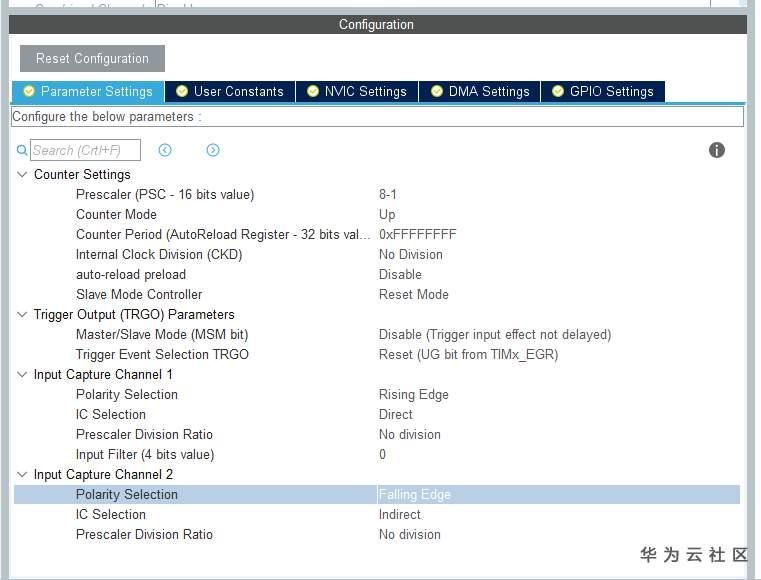This screenshot has height=580, width=761.
Task: Select Master/Slave Mode (MSM bit) label
Action: point(162,334)
